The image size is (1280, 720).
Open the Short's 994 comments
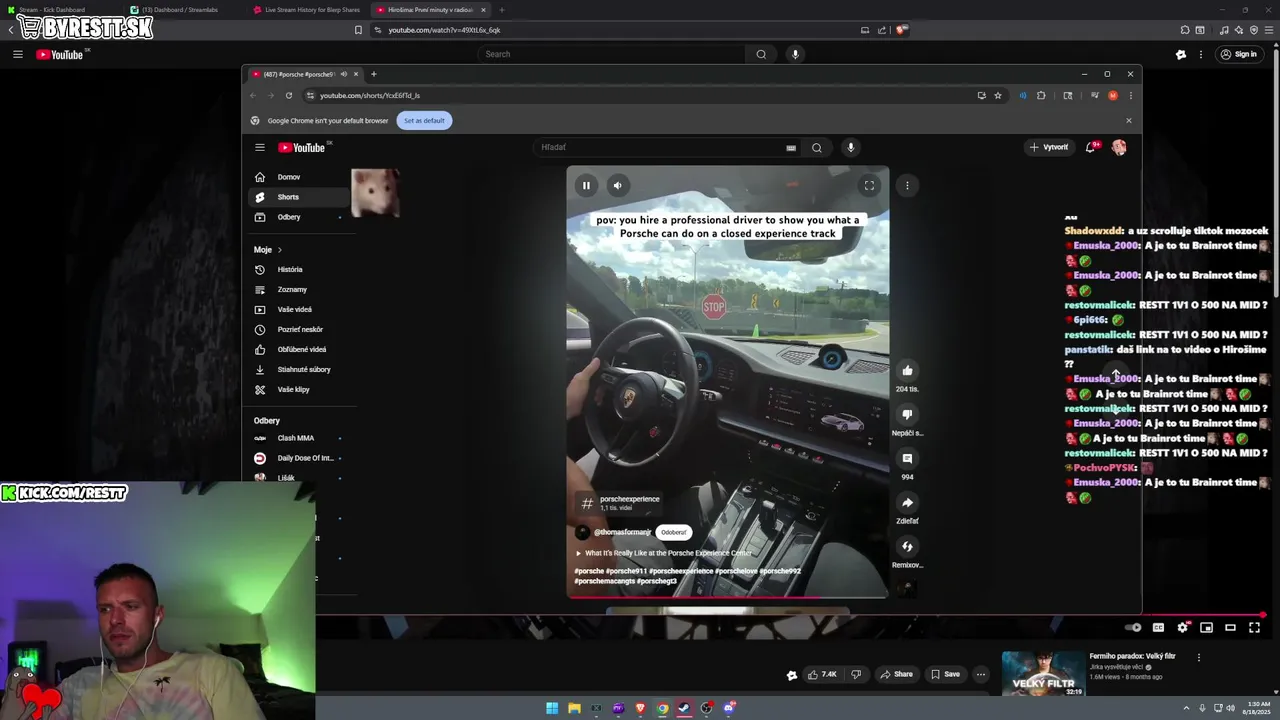(x=907, y=458)
